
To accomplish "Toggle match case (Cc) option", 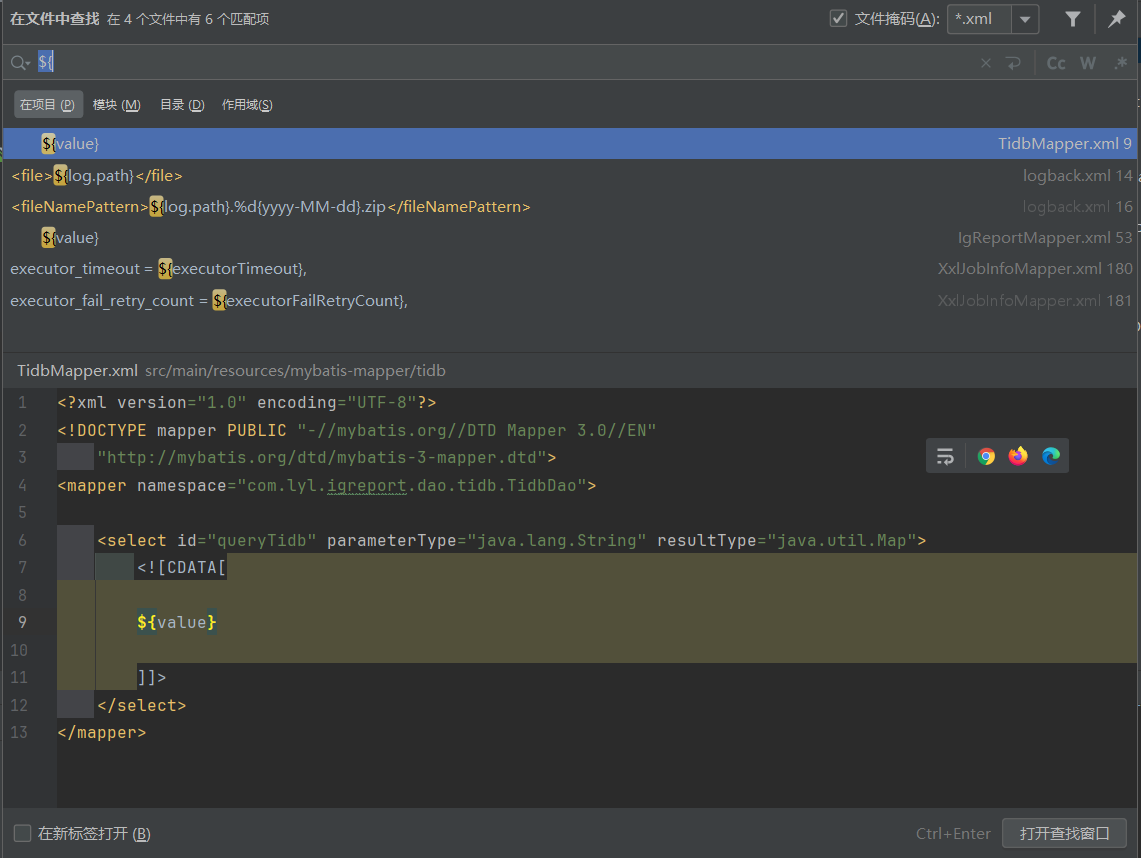I will (1056, 63).
